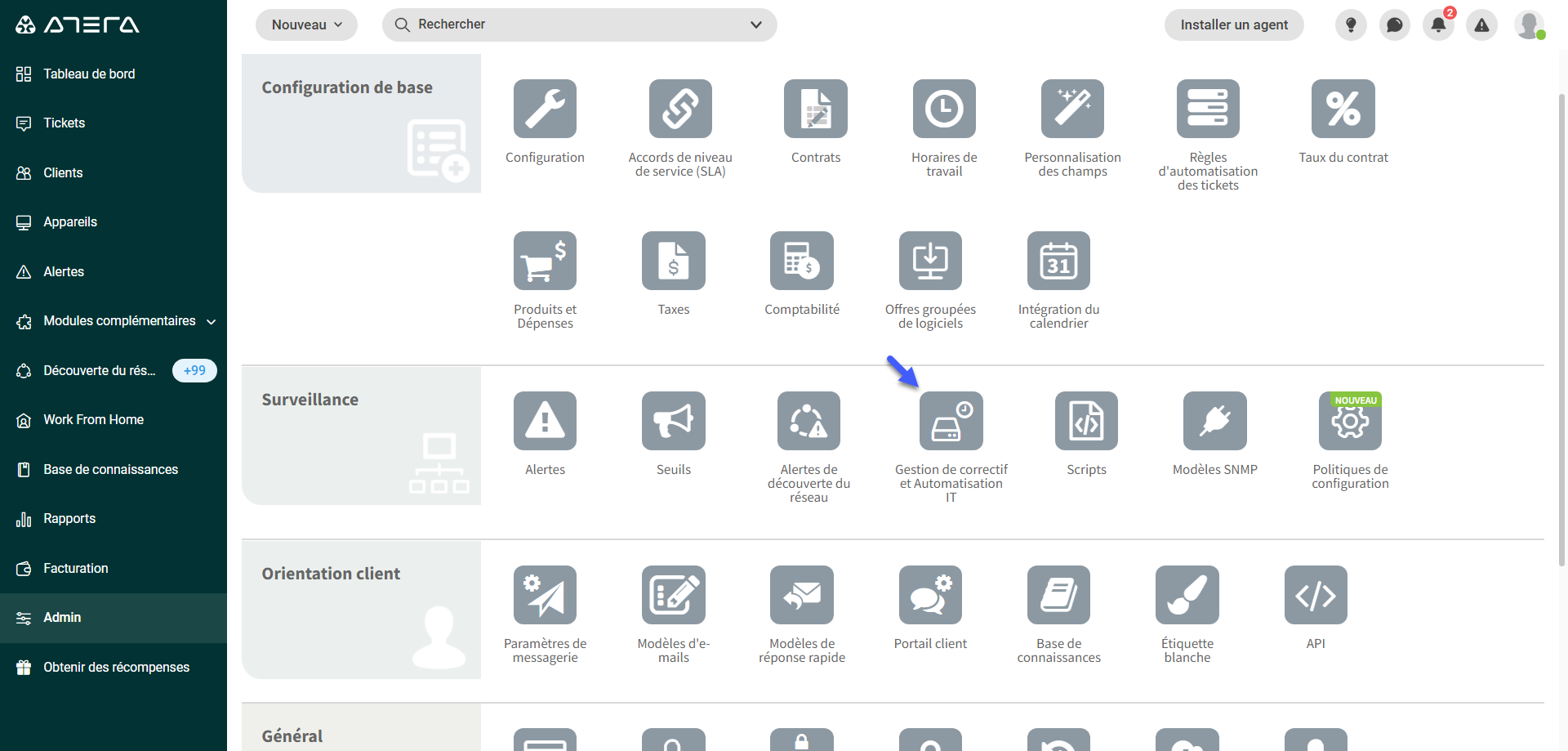This screenshot has height=751, width=1568.
Task: Open Alertes in the sidebar
Action: [x=114, y=271]
